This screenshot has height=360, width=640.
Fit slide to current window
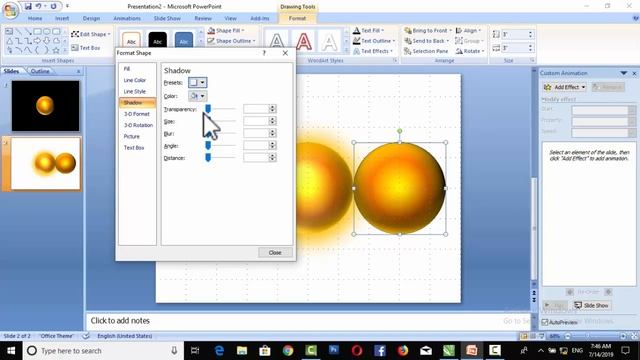point(634,336)
